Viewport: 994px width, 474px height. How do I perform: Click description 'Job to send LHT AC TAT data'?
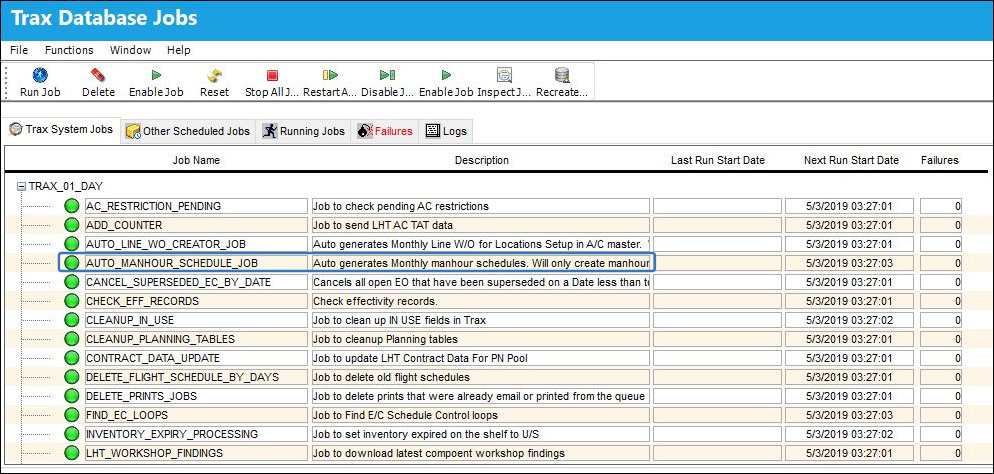(x=480, y=225)
